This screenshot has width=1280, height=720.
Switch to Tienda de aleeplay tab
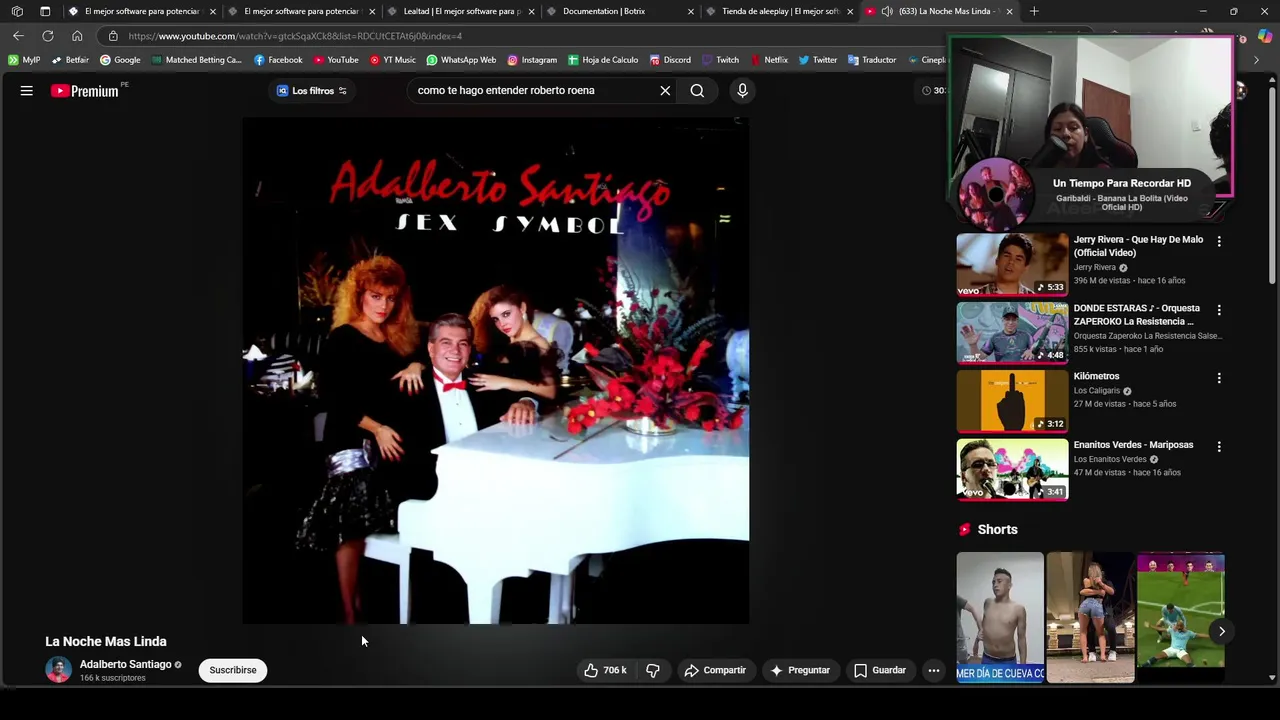[x=780, y=11]
